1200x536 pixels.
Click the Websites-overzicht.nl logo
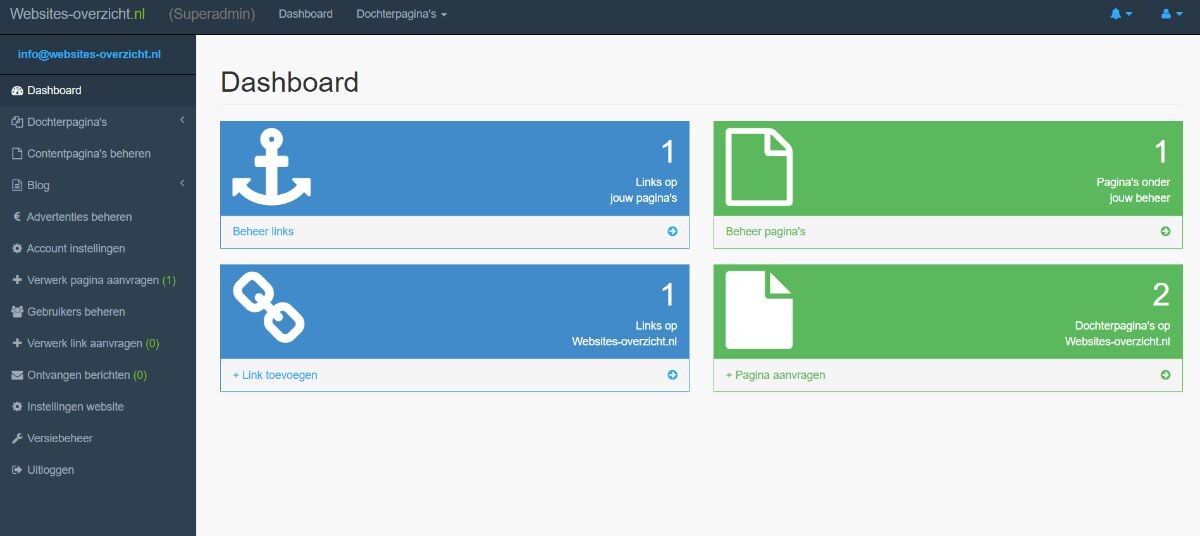78,14
